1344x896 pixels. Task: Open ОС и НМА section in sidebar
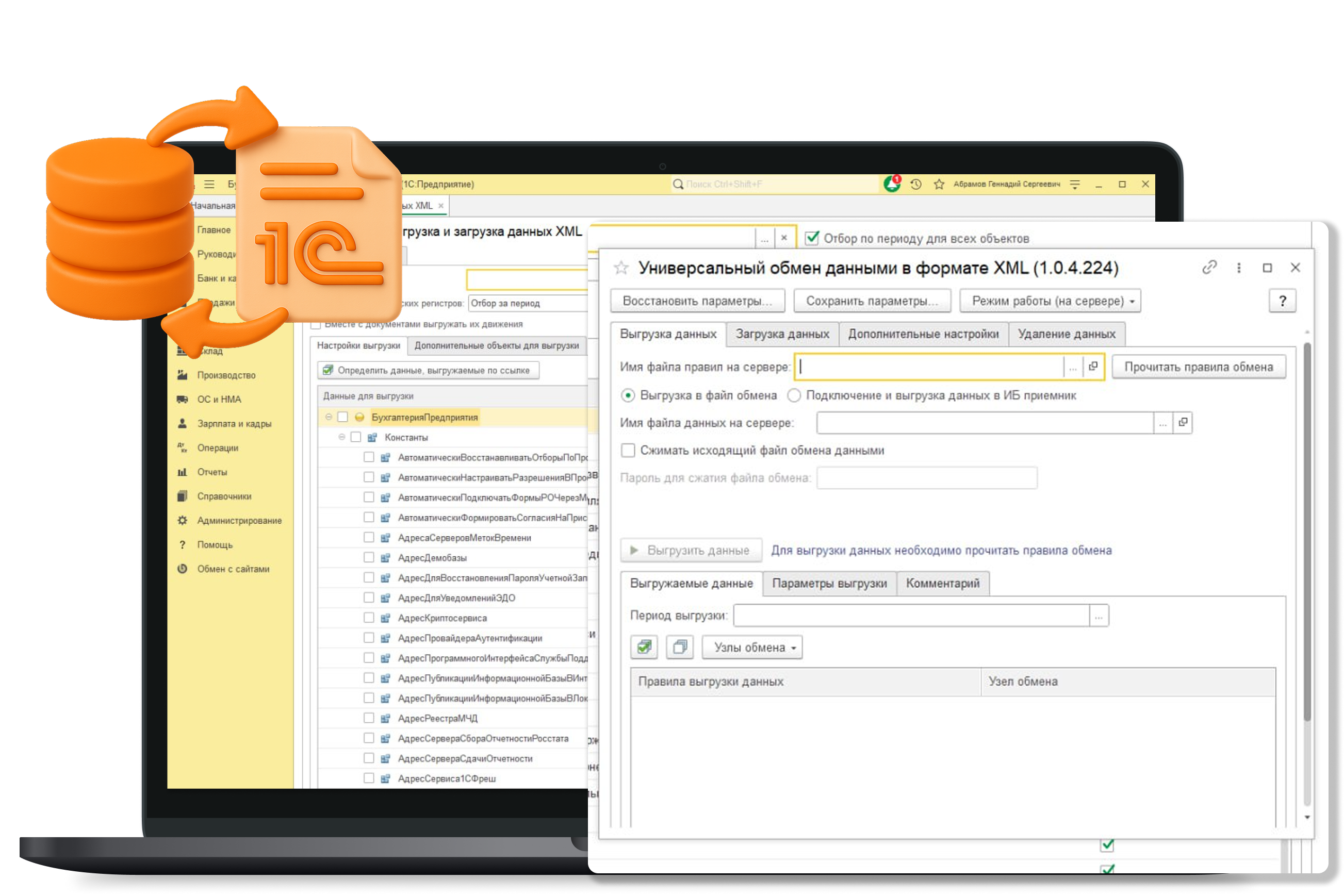(x=220, y=399)
